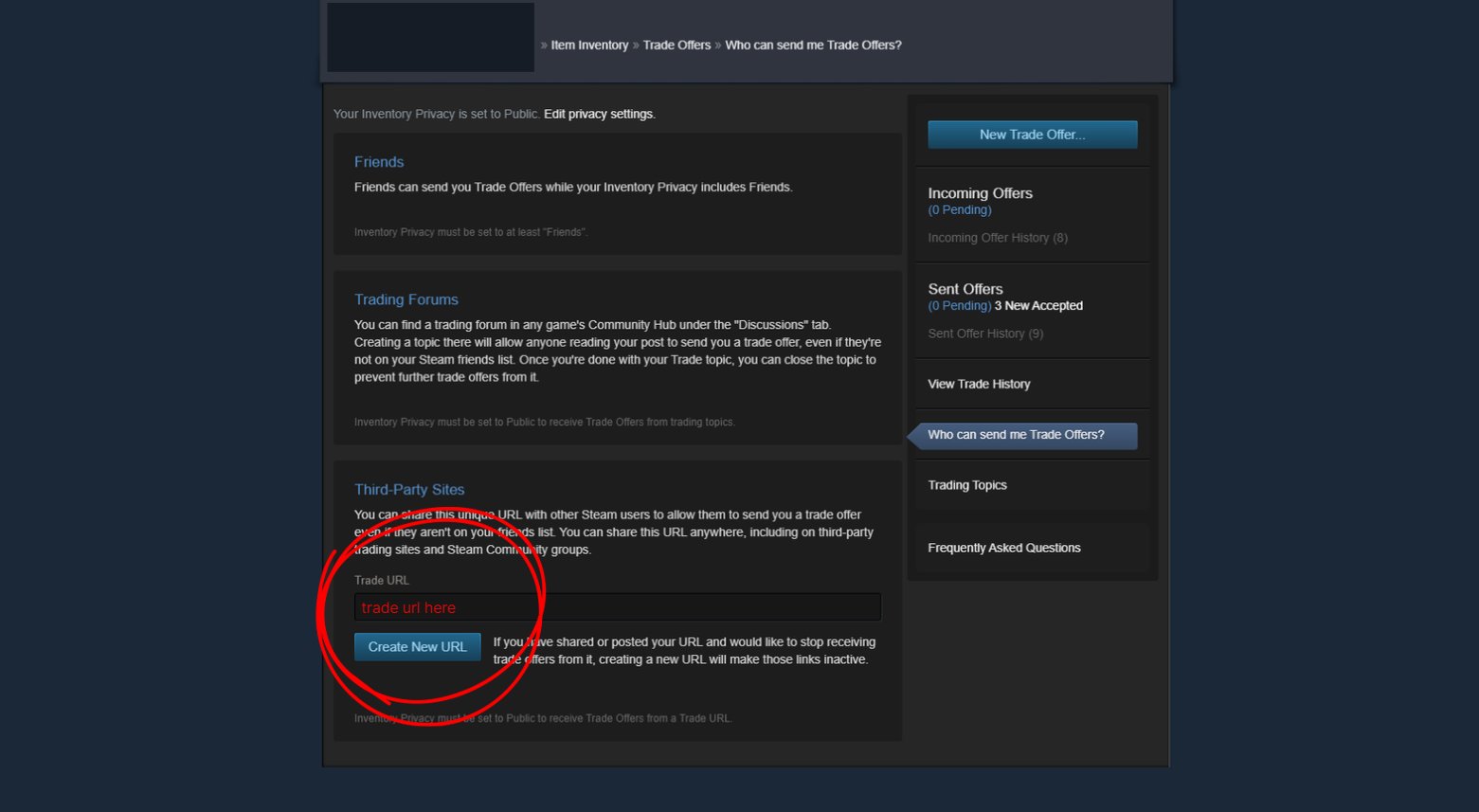Open Incoming Offer History (8)

[x=997, y=238]
